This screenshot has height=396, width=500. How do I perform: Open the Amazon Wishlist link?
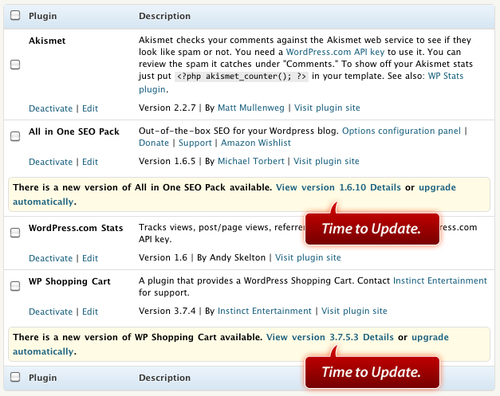pos(256,143)
